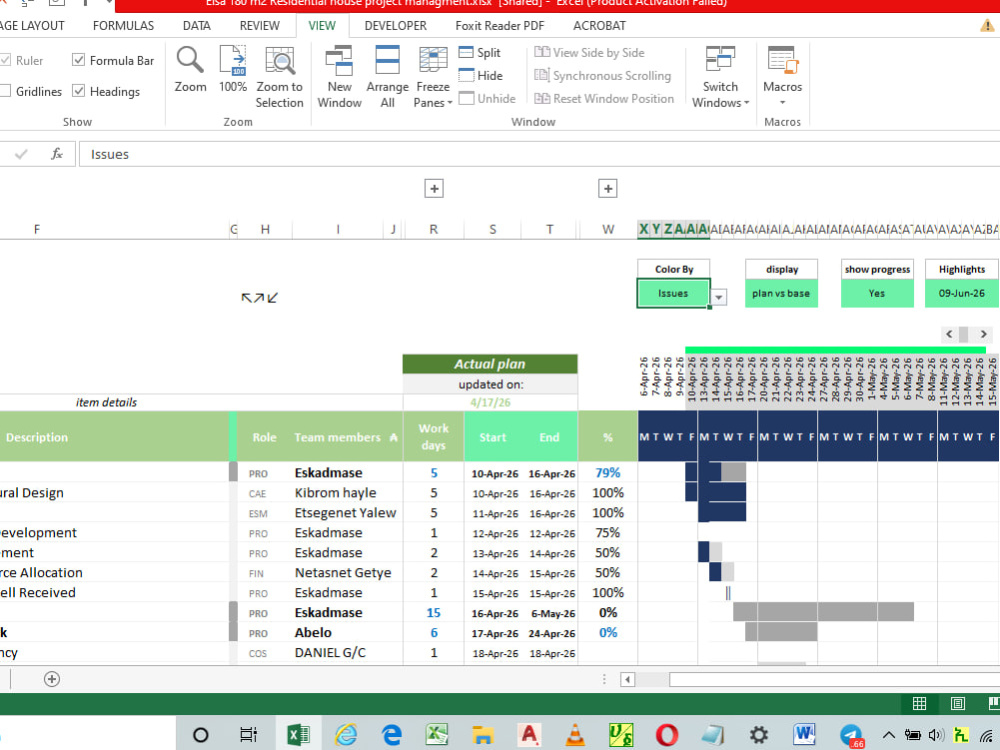Select the show progress 'Yes' cell
This screenshot has width=1000, height=750.
point(877,293)
